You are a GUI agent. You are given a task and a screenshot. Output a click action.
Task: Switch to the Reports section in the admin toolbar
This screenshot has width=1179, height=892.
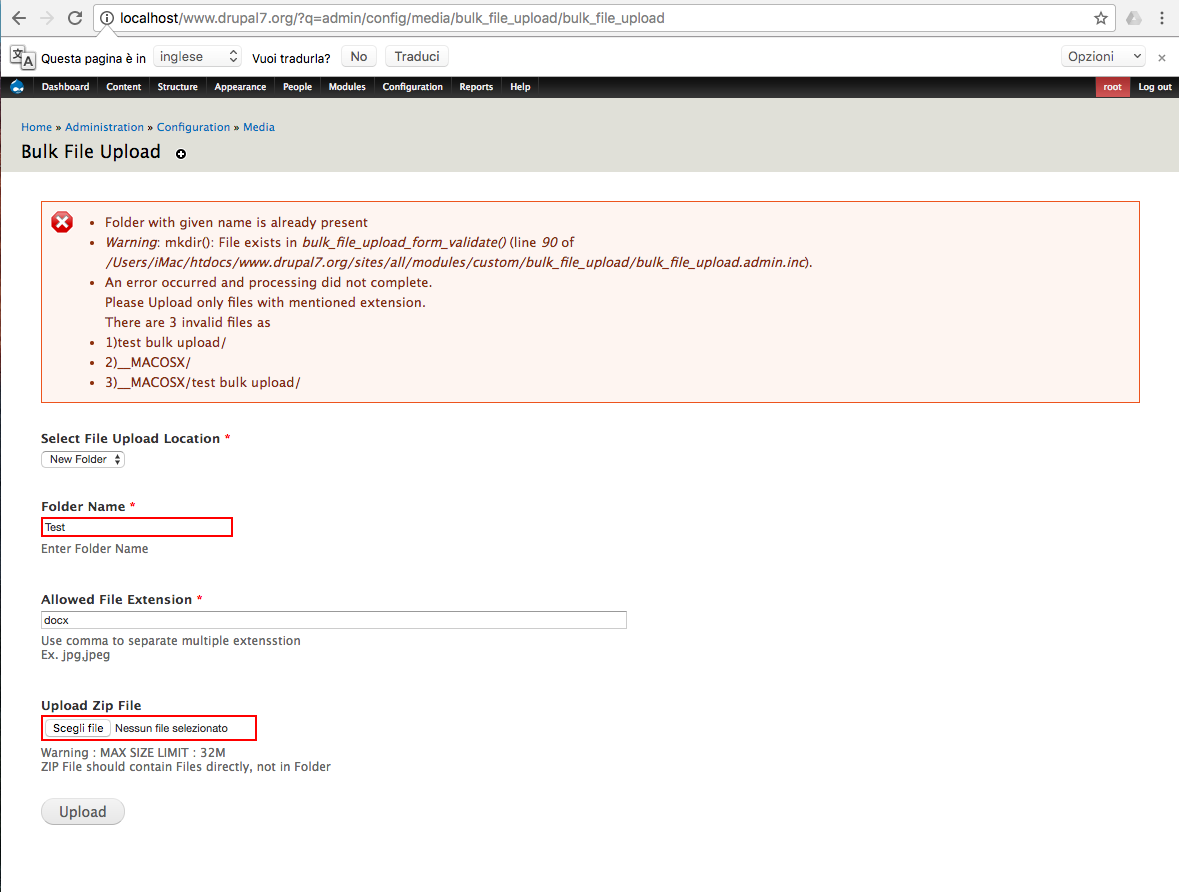pos(476,87)
